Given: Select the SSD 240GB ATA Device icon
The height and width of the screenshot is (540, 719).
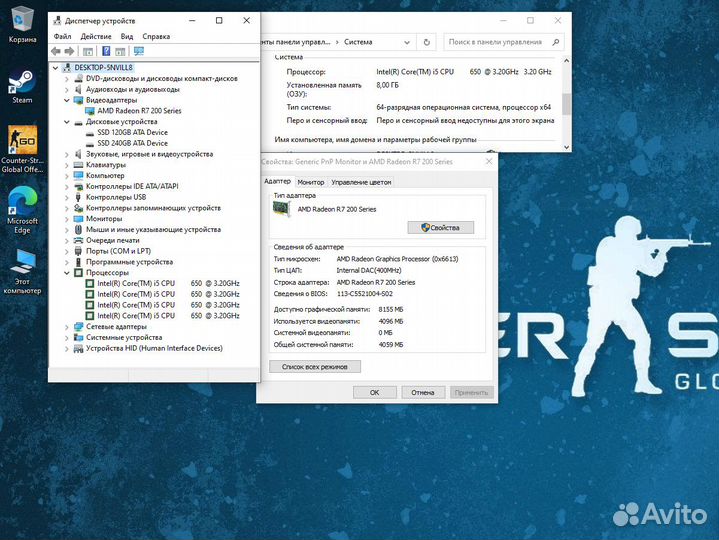Looking at the screenshot, I should (x=90, y=143).
